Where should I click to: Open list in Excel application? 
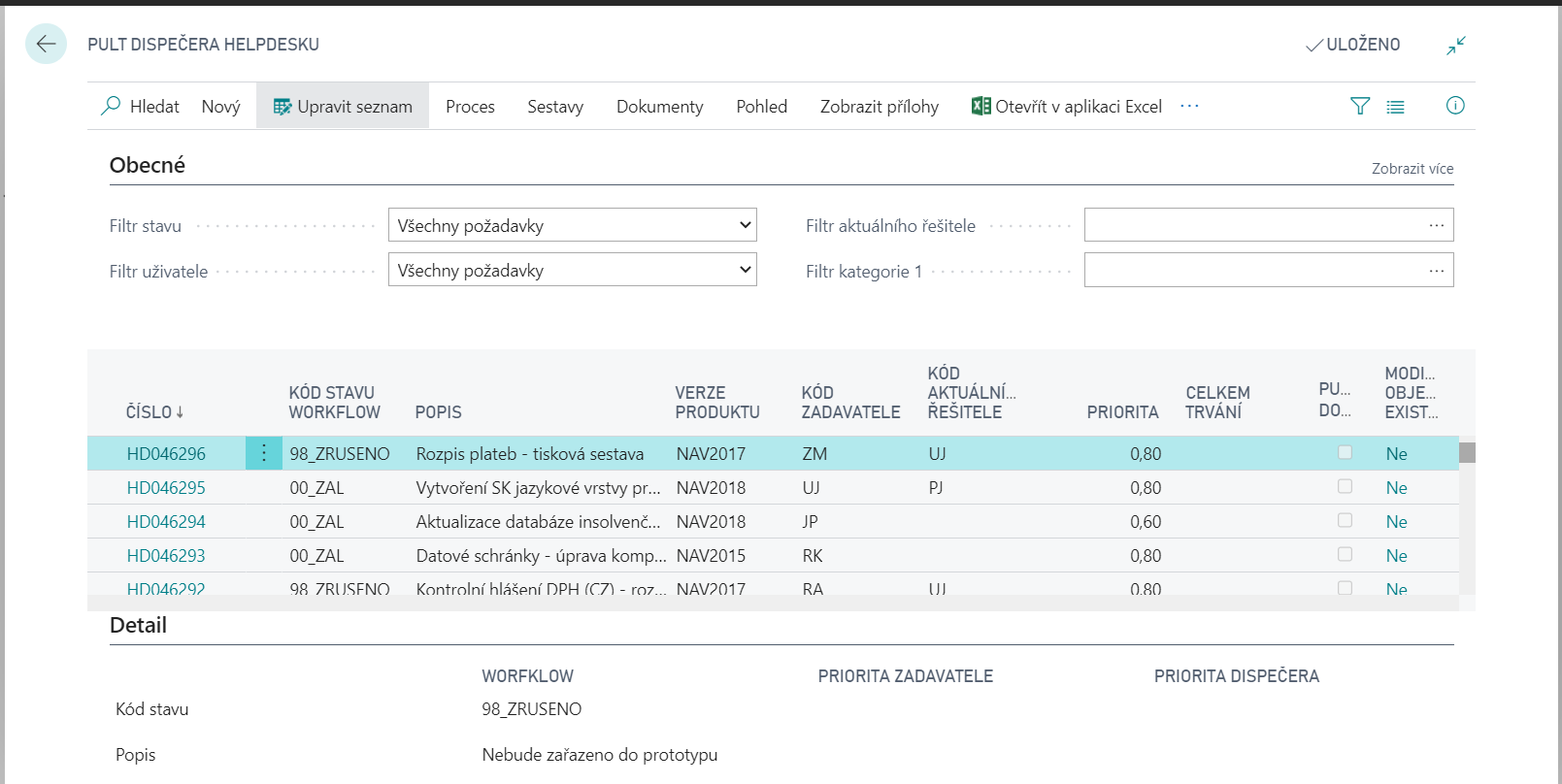(x=1067, y=107)
